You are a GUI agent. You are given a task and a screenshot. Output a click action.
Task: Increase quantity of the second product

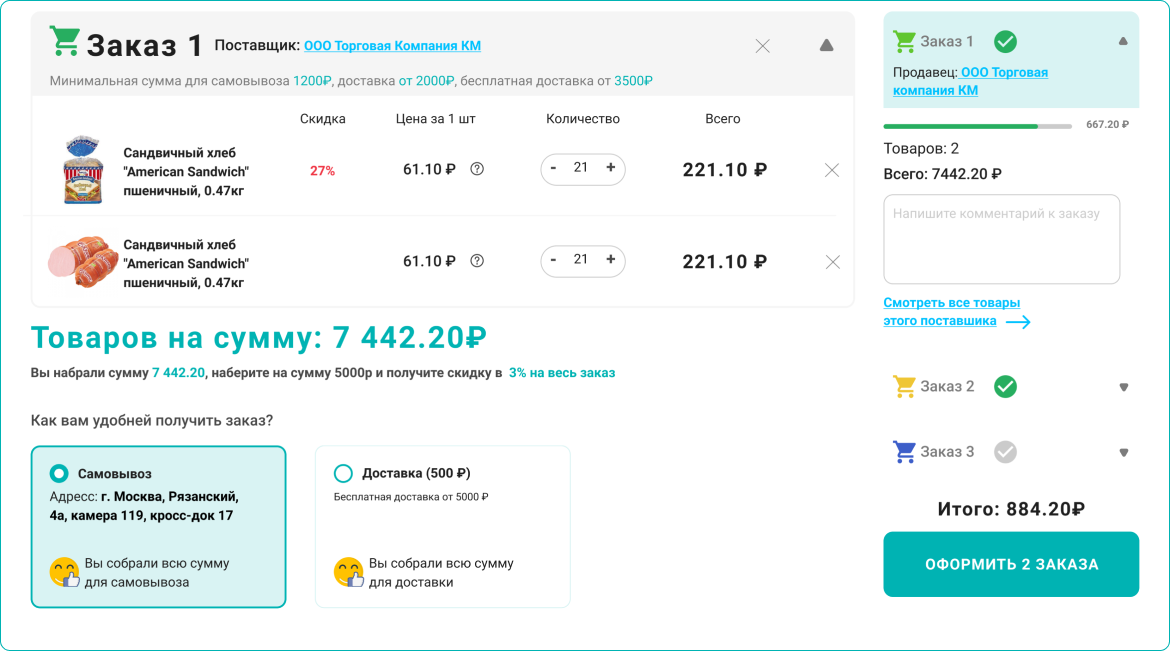610,260
